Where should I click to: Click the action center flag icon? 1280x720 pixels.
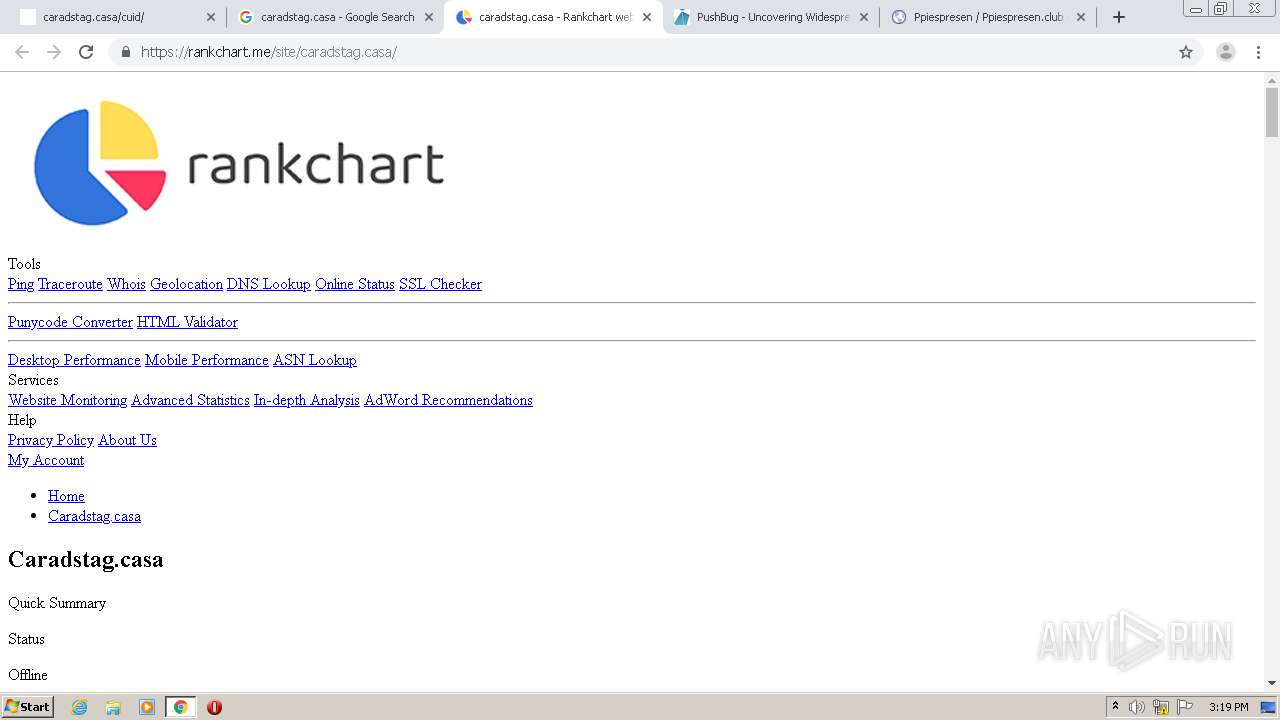click(x=1185, y=707)
